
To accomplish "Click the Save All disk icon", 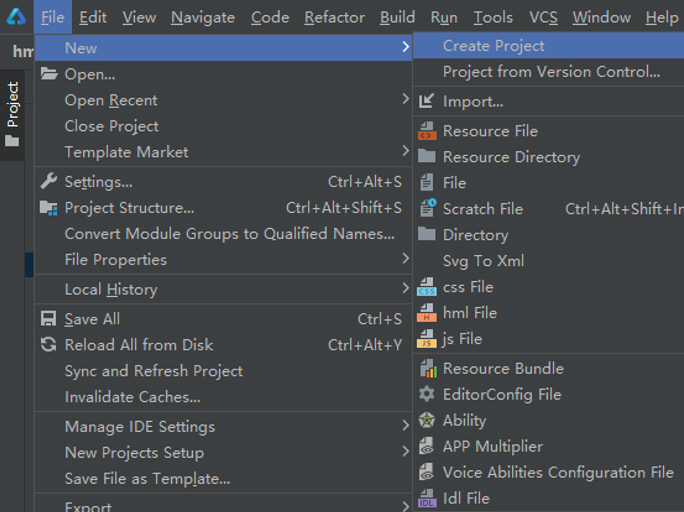I will (x=48, y=319).
